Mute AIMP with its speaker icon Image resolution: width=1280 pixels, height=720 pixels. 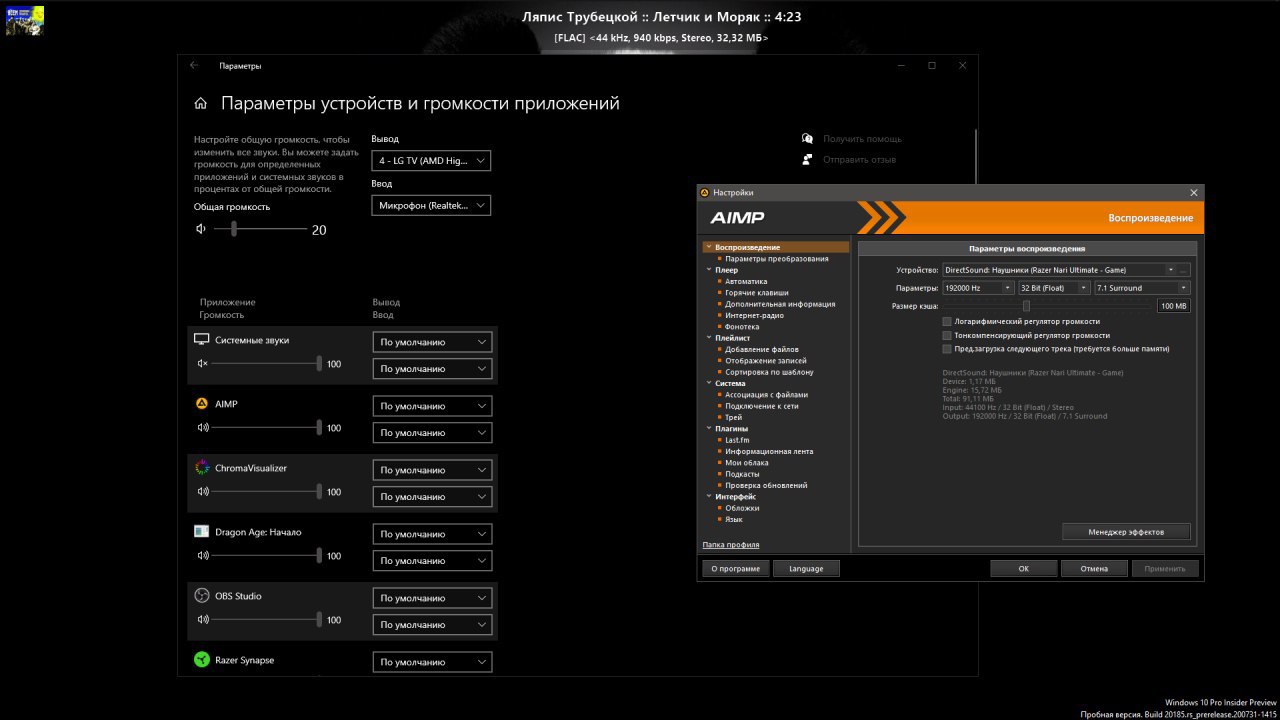coord(203,428)
